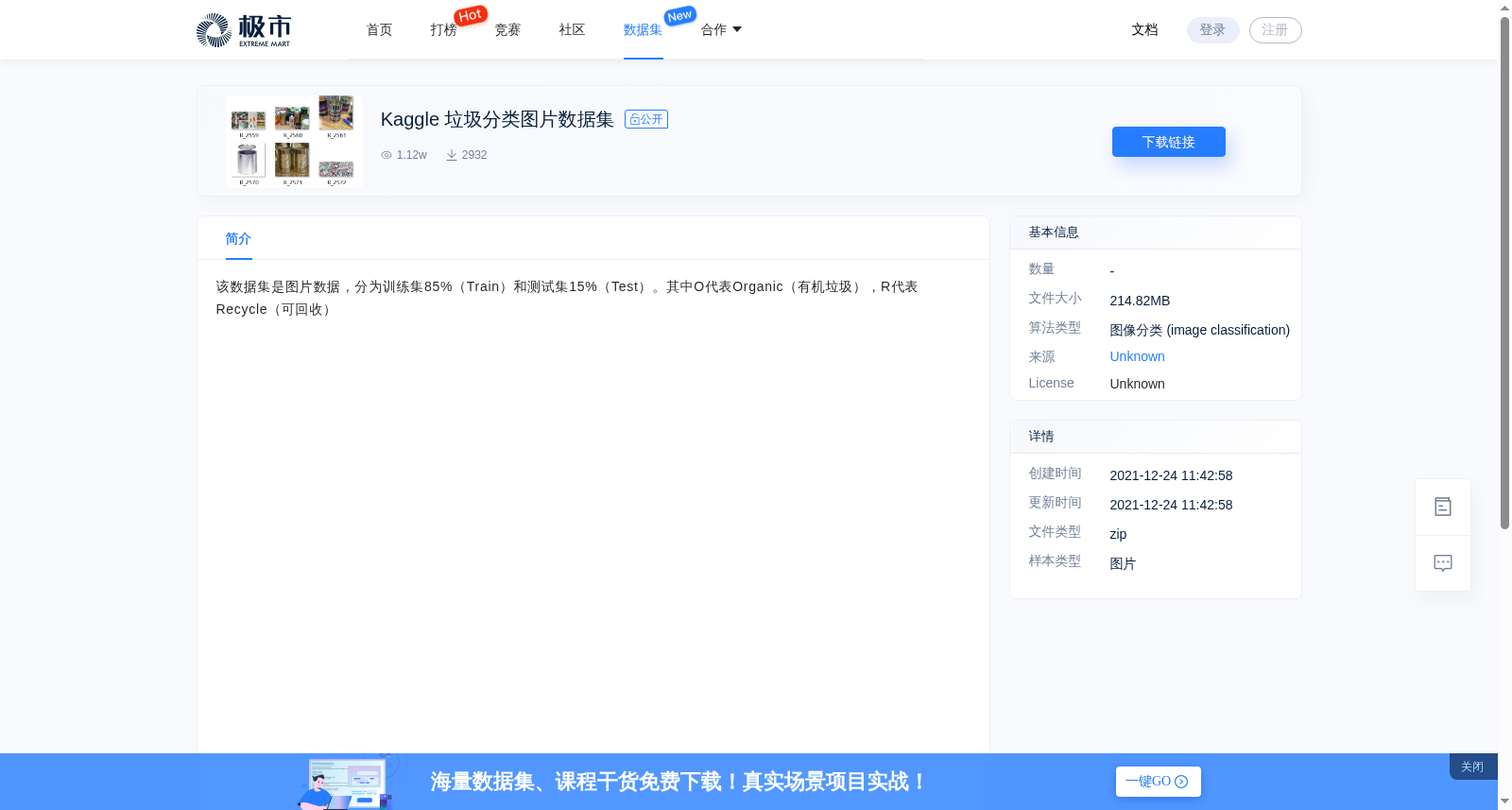
Task: Go to 首页 home page
Action: click(380, 30)
